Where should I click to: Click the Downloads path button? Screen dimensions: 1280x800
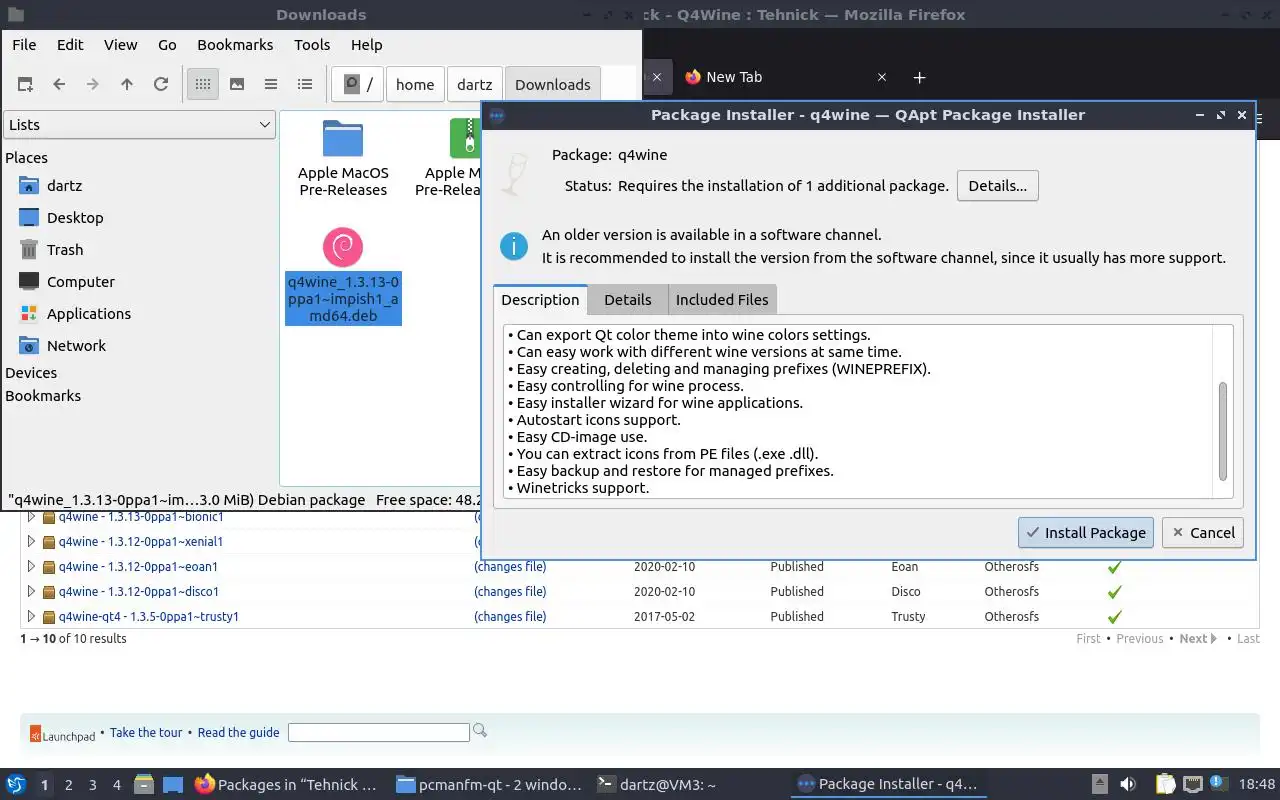[553, 85]
